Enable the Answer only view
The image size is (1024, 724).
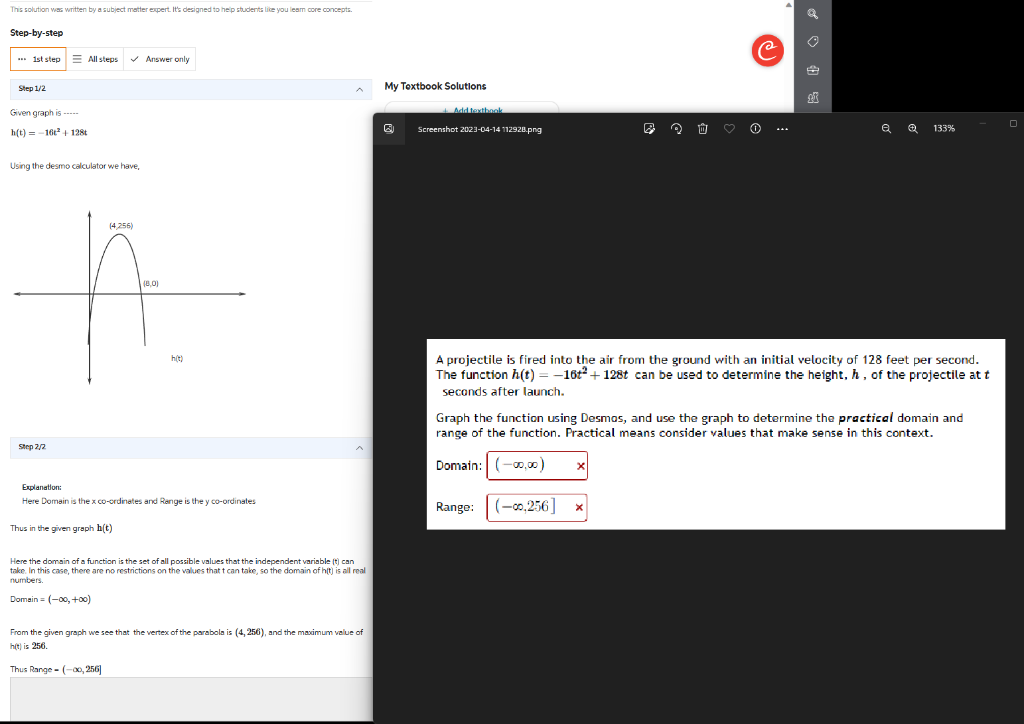click(159, 58)
